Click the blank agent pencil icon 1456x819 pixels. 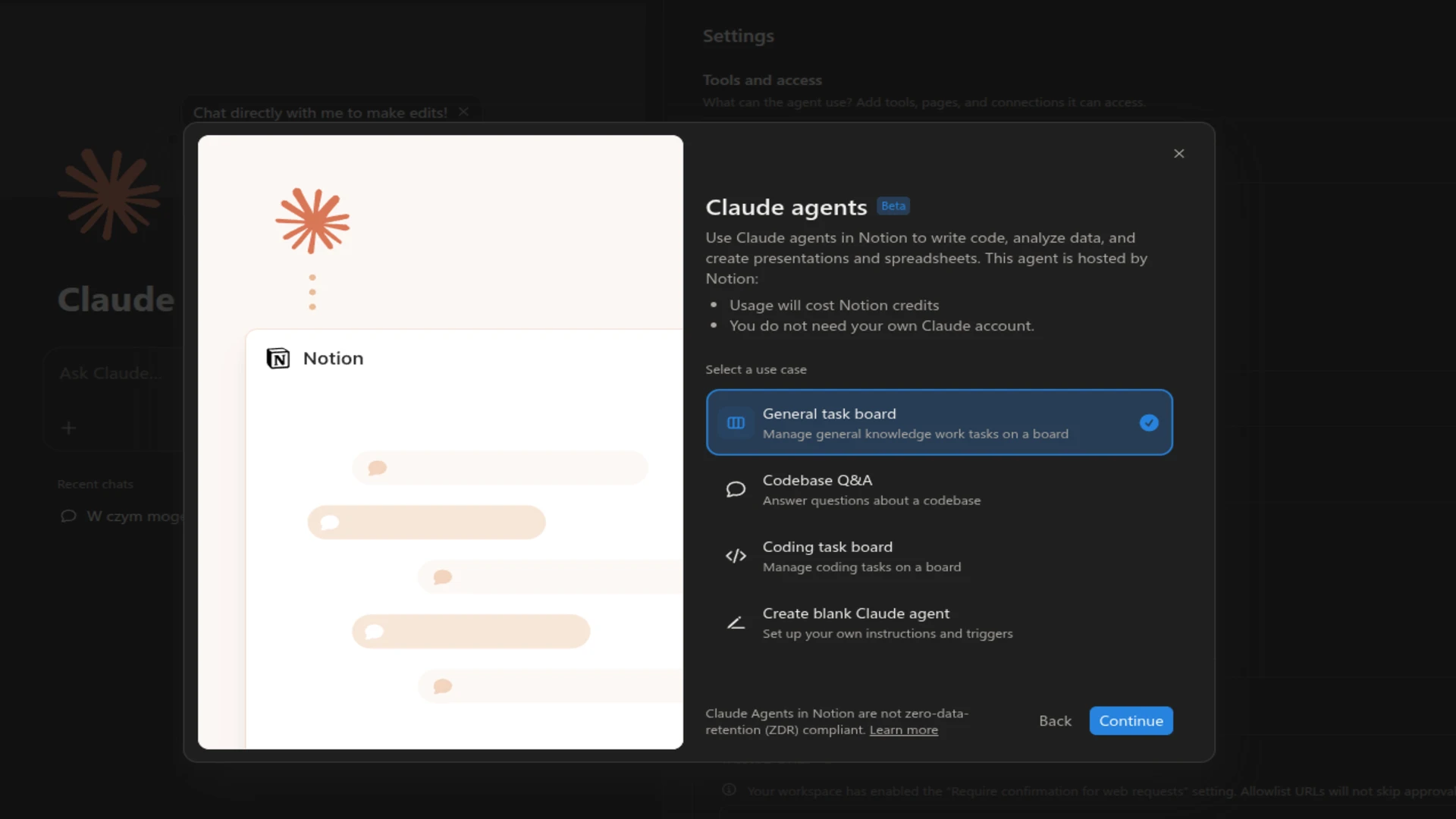click(736, 623)
